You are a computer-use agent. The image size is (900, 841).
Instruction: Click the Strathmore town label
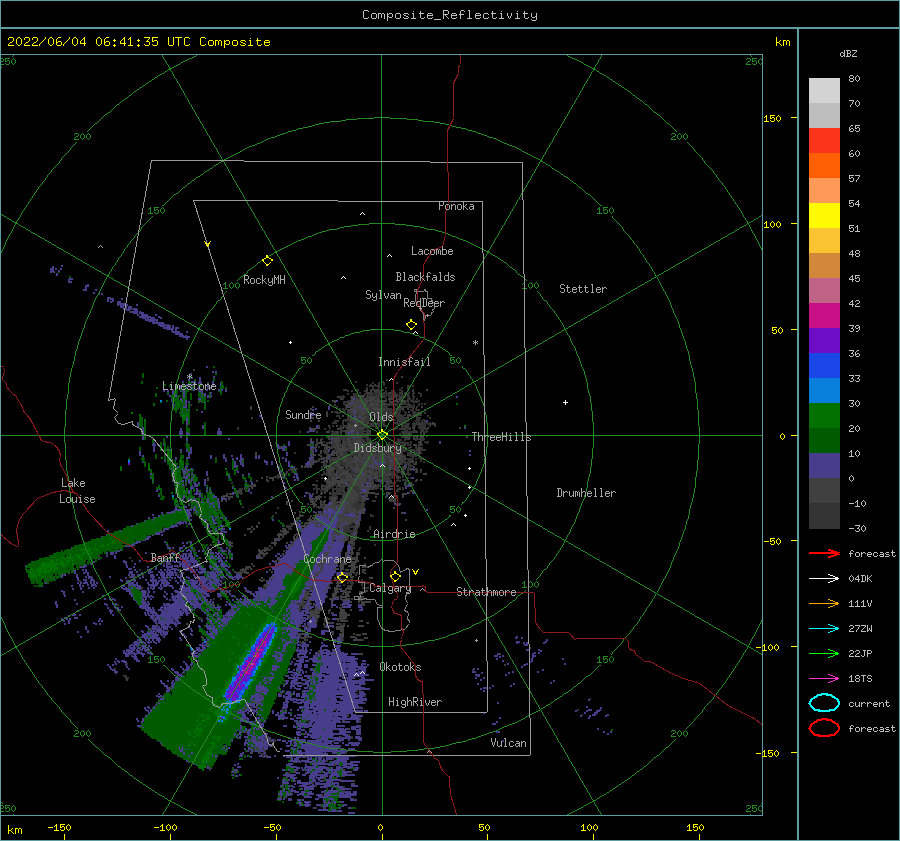click(486, 592)
